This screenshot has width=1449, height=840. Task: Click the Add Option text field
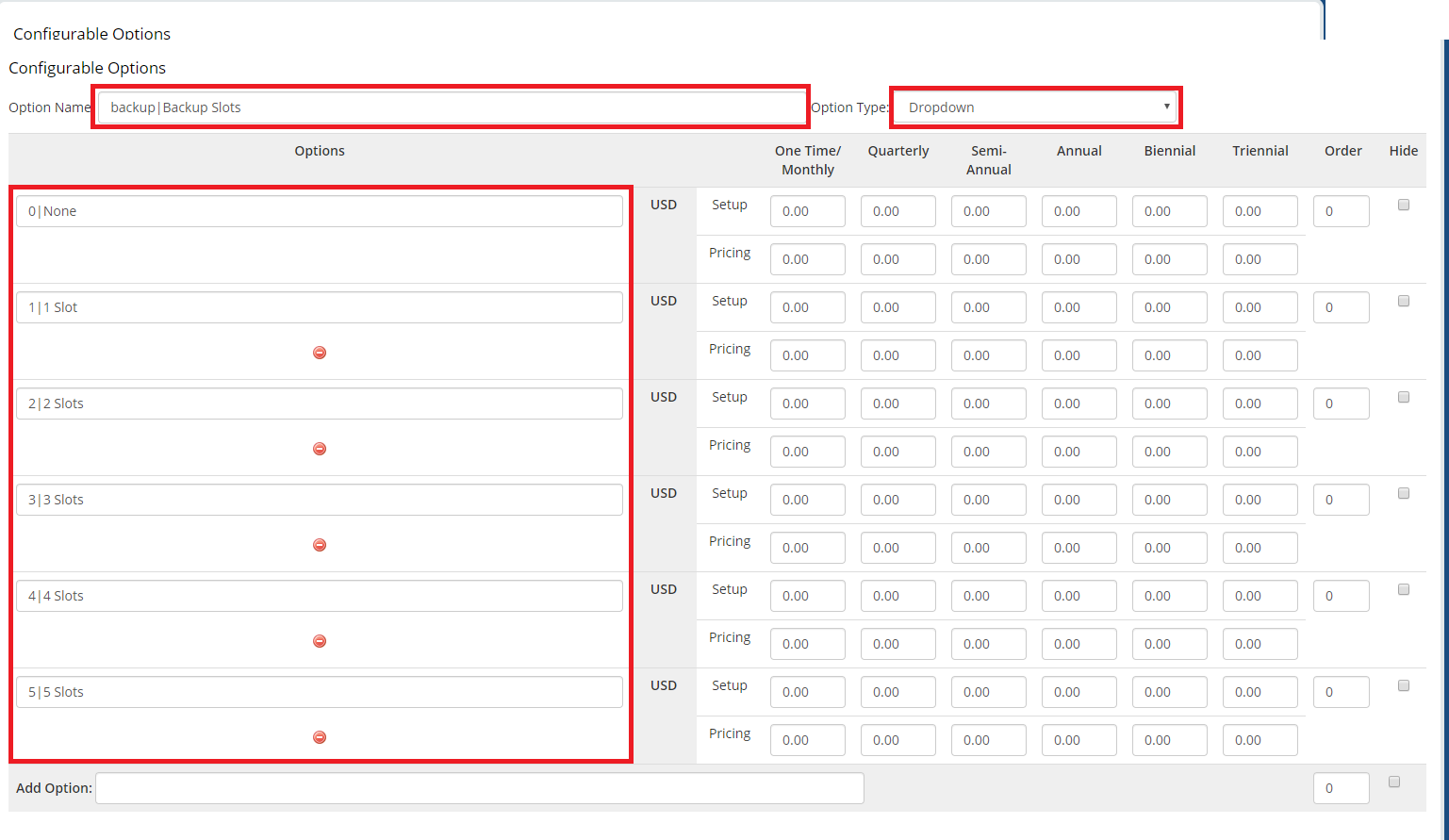pos(480,788)
